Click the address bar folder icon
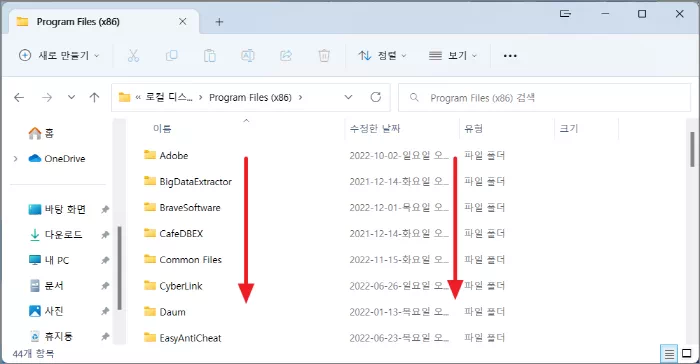The image size is (700, 364). (x=125, y=97)
